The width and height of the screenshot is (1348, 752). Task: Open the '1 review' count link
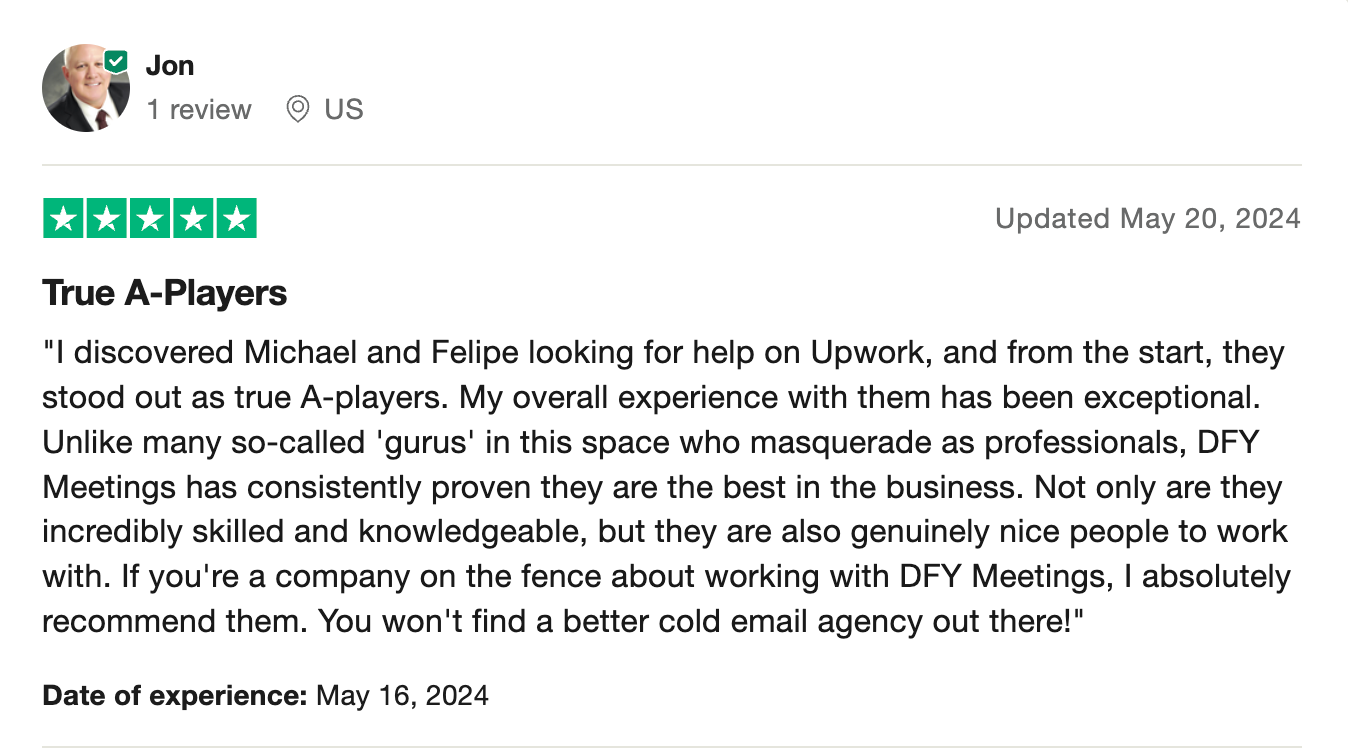tap(199, 109)
